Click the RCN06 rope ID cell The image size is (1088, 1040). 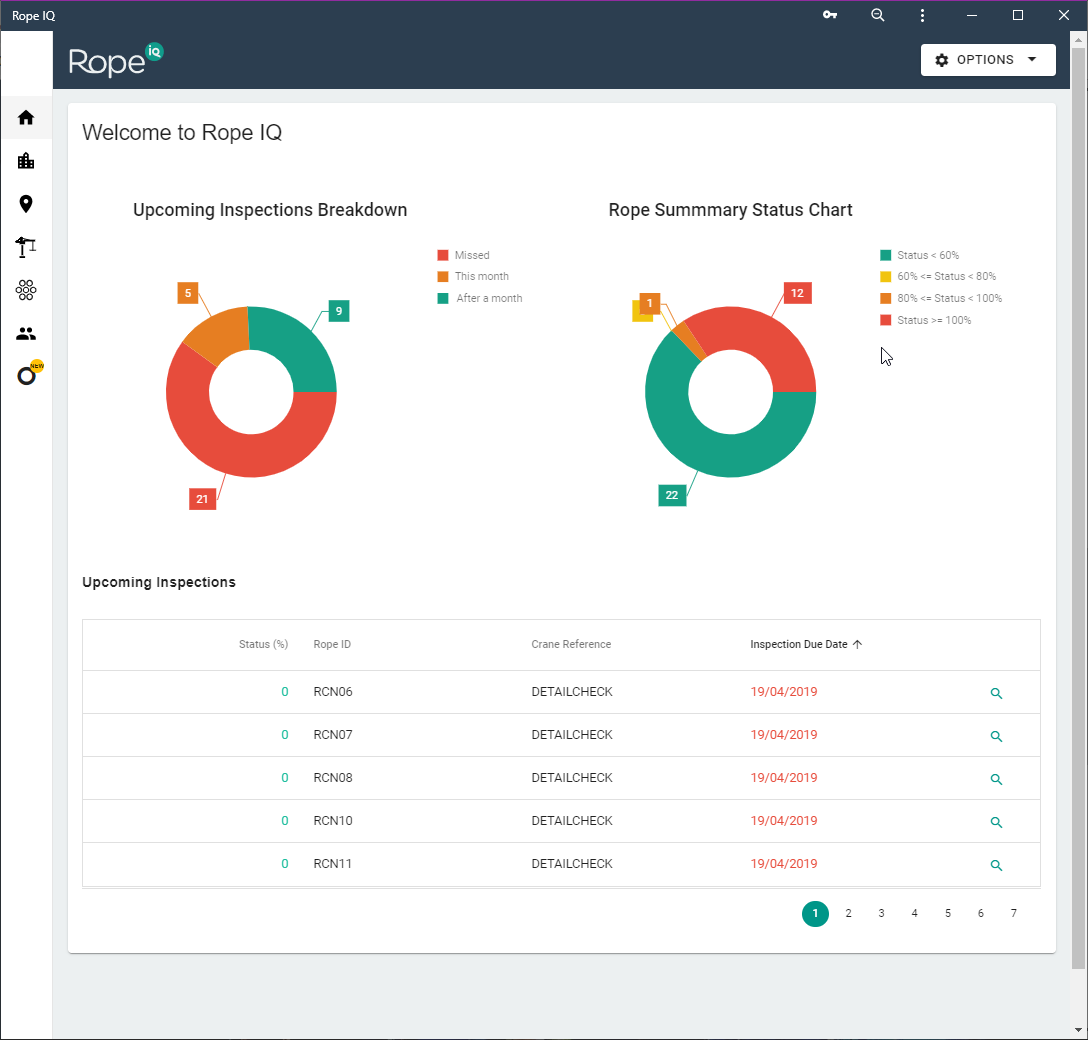pyautogui.click(x=333, y=692)
